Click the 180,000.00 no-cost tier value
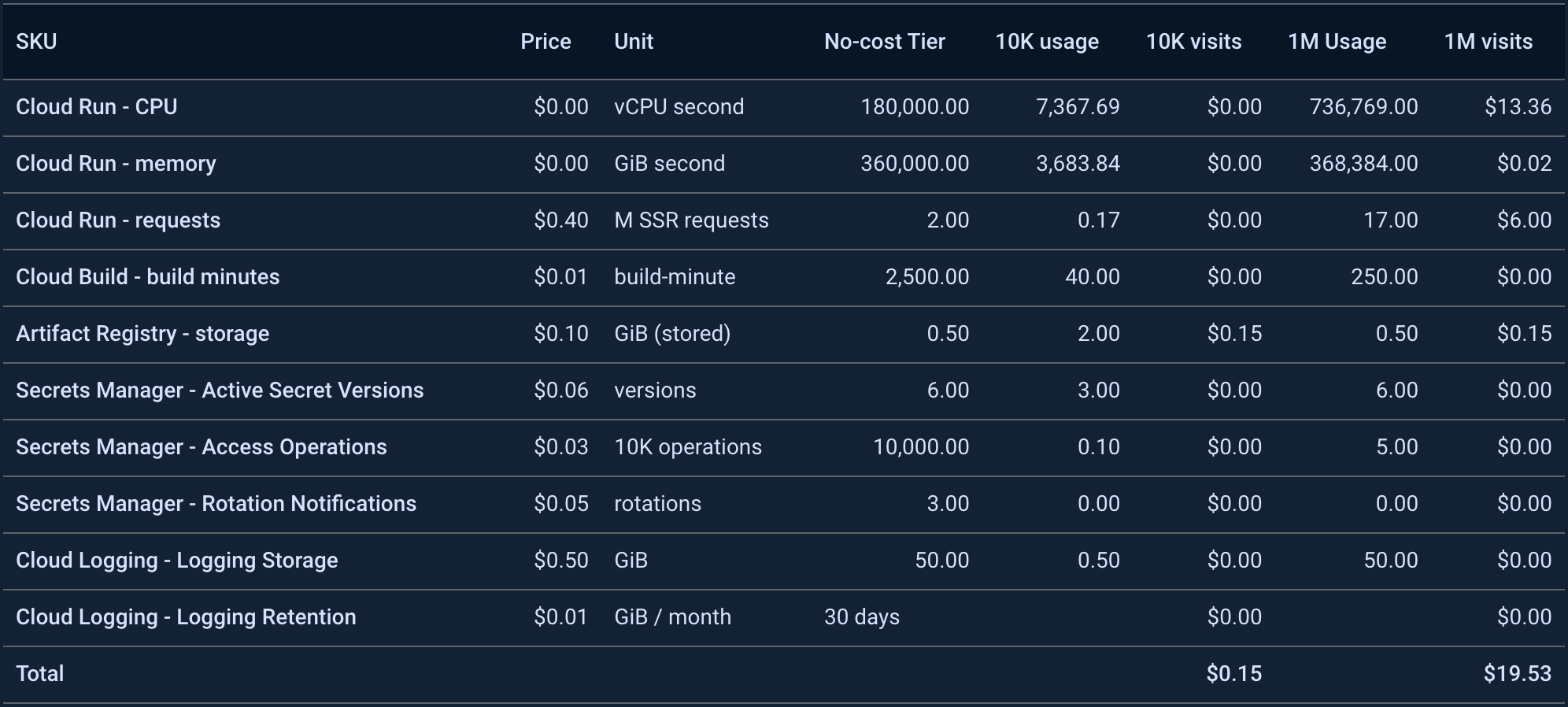 915,107
